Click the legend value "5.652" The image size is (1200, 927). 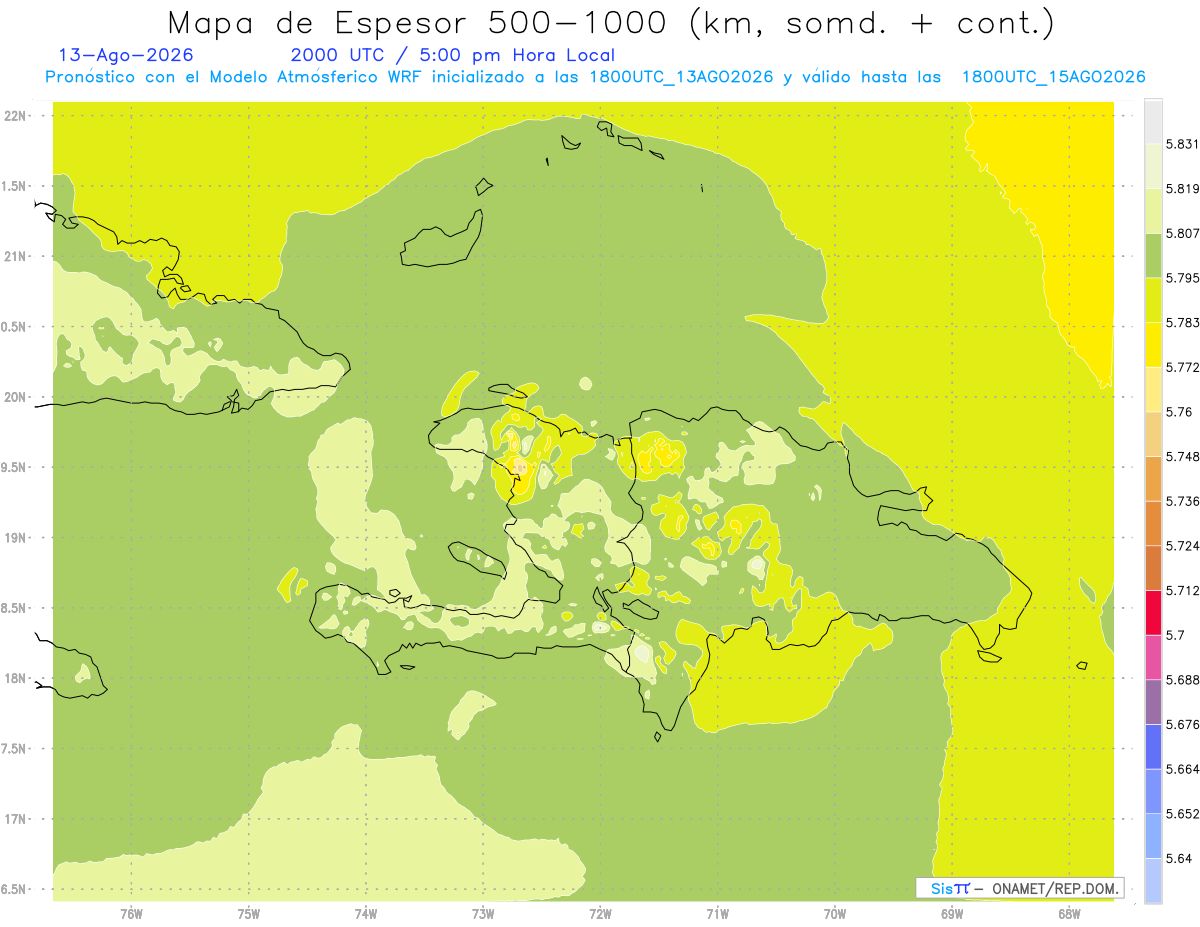[x=1183, y=814]
